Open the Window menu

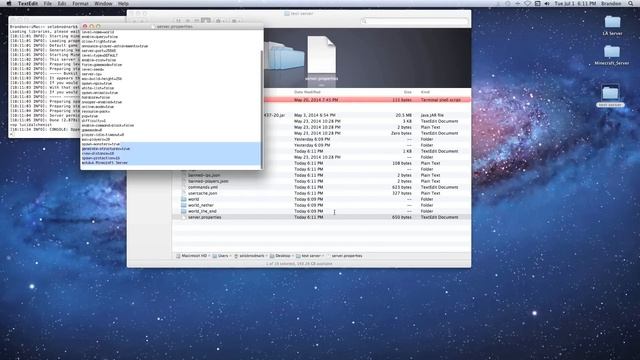point(103,3)
